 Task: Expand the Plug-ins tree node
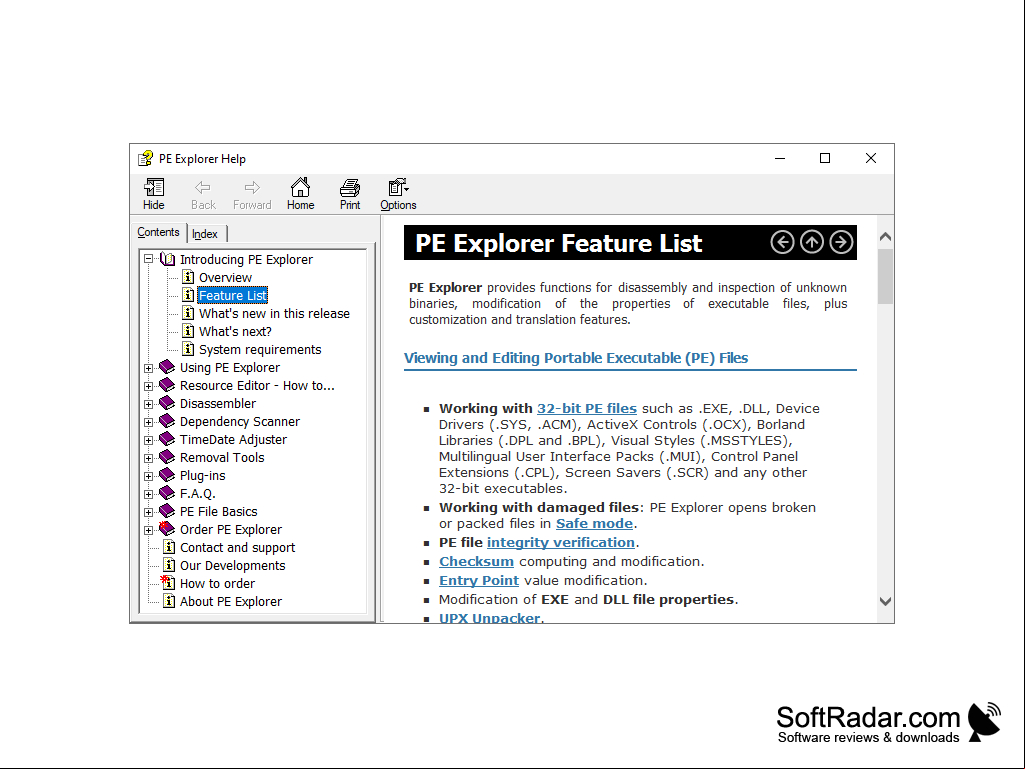148,476
